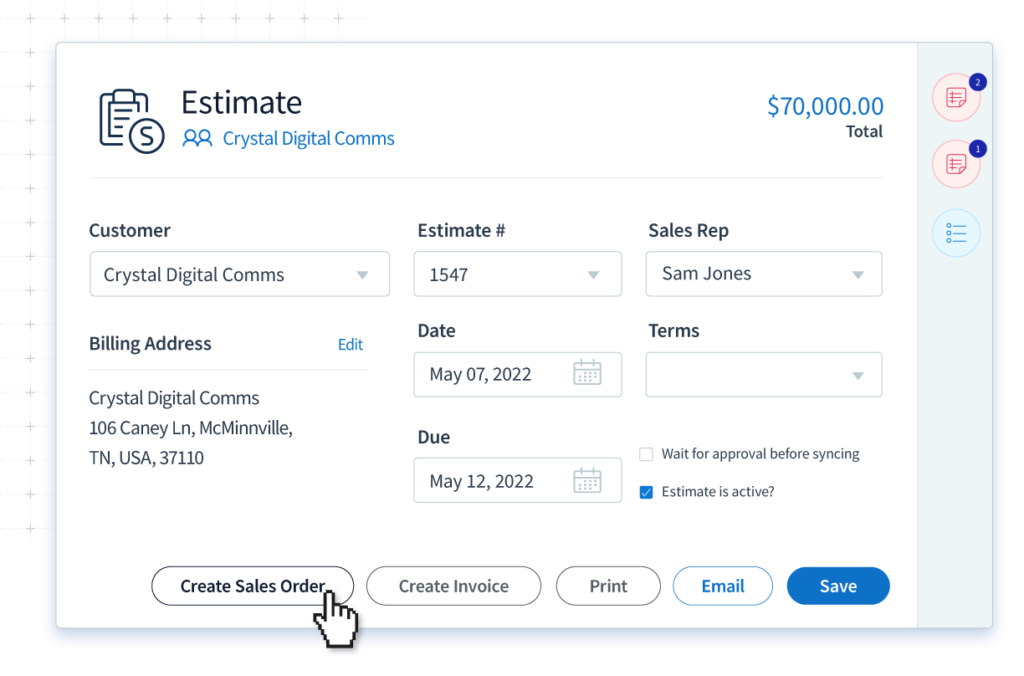Click the customer people icon beside Crystal Digital Comms
The image size is (1024, 676).
click(x=197, y=139)
